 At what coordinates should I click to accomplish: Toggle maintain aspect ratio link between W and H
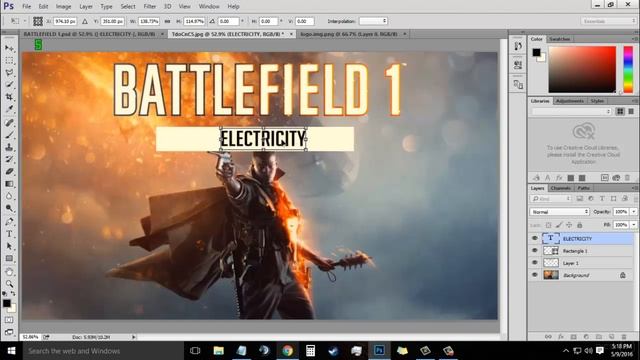[x=167, y=21]
